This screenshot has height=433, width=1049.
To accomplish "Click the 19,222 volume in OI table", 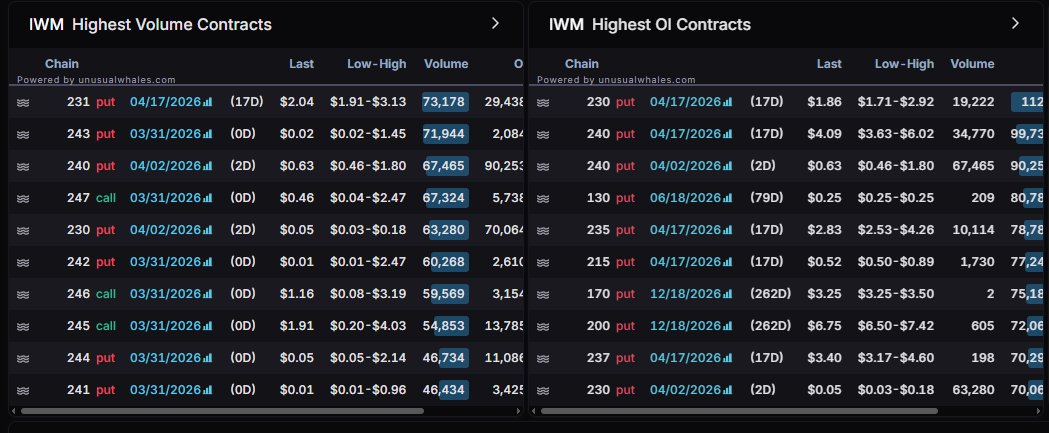I will point(973,102).
